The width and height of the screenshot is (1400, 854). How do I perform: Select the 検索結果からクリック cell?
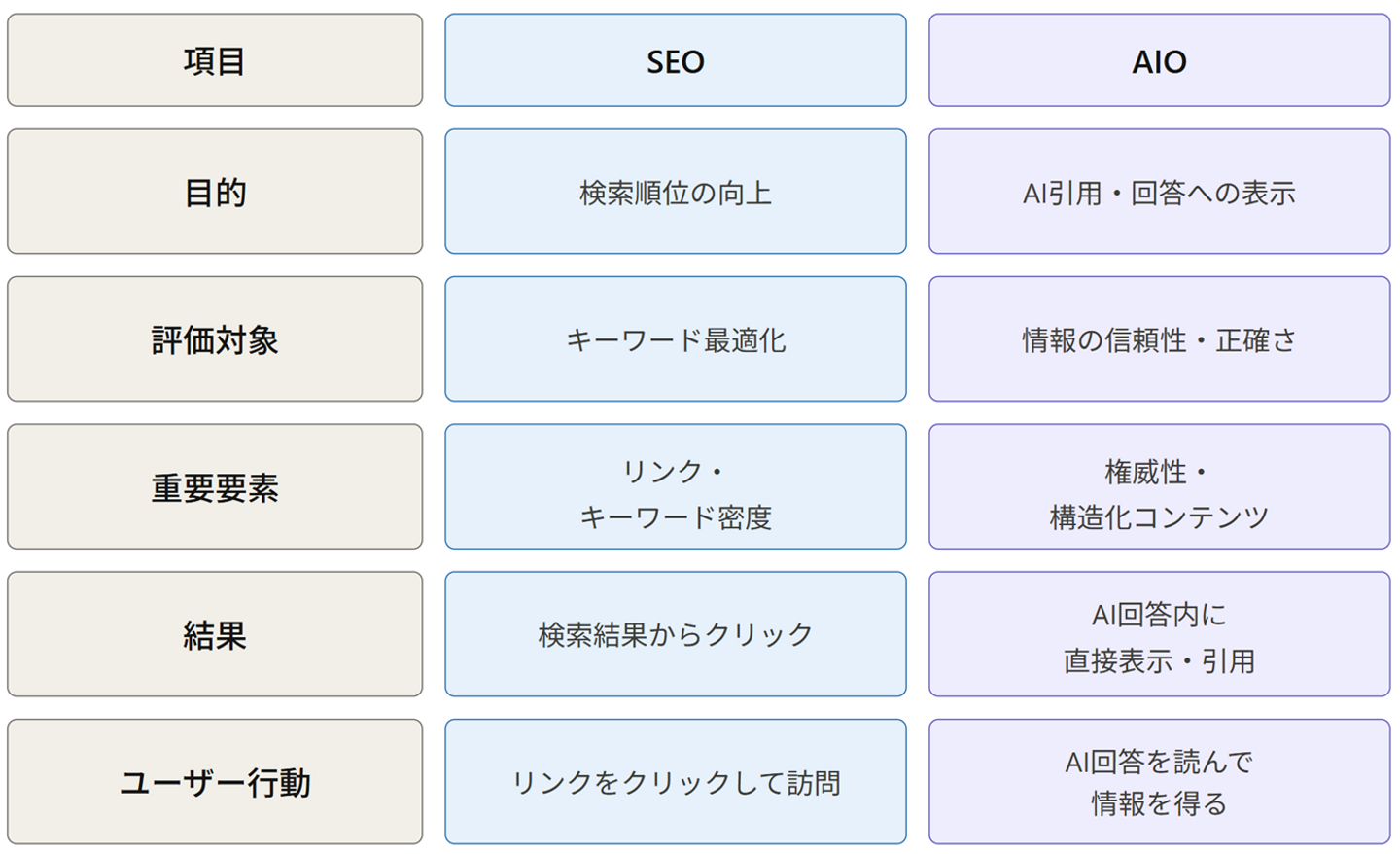click(676, 634)
